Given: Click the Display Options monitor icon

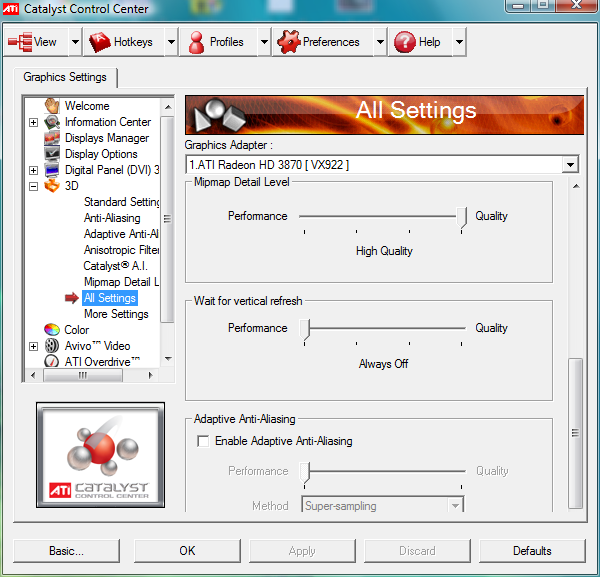Looking at the screenshot, I should [x=52, y=154].
